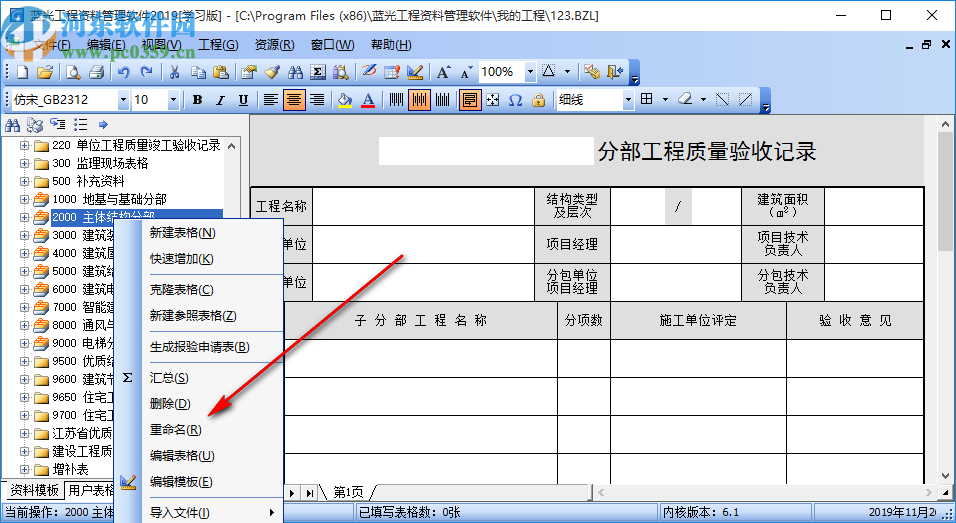Find with the binoculars icon in the main toolbar
The width and height of the screenshot is (956, 523).
click(x=296, y=72)
